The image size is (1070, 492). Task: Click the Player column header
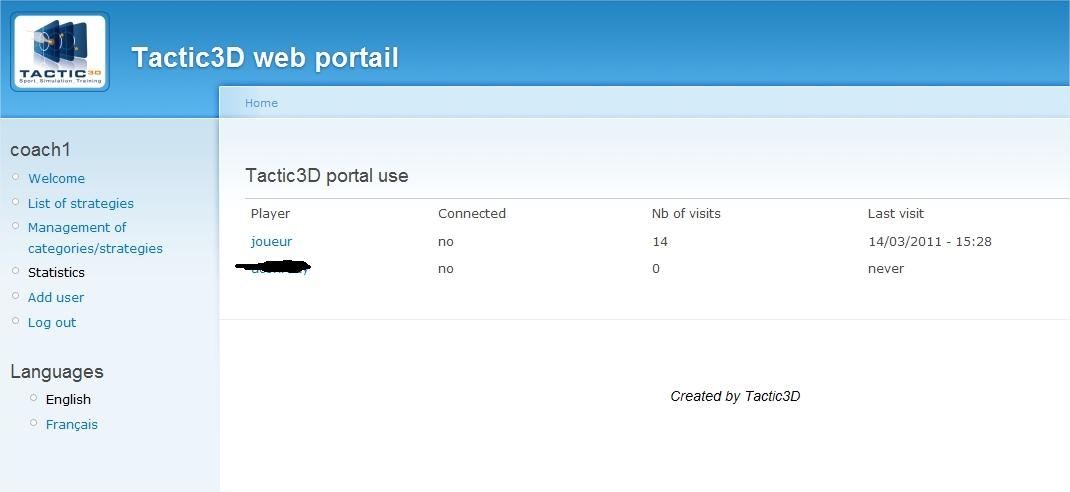[270, 213]
